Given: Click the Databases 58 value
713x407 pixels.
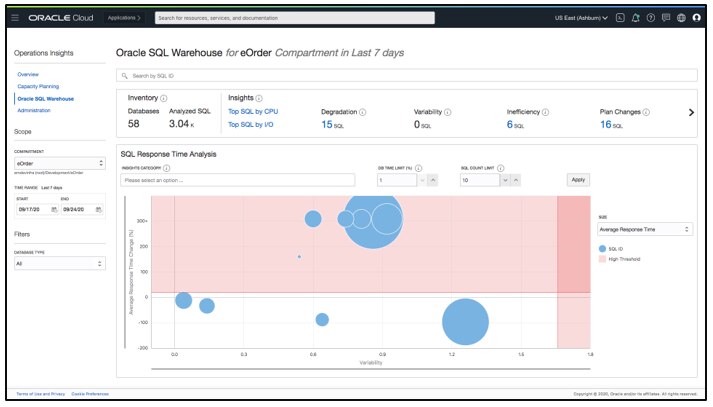Looking at the screenshot, I should point(134,124).
